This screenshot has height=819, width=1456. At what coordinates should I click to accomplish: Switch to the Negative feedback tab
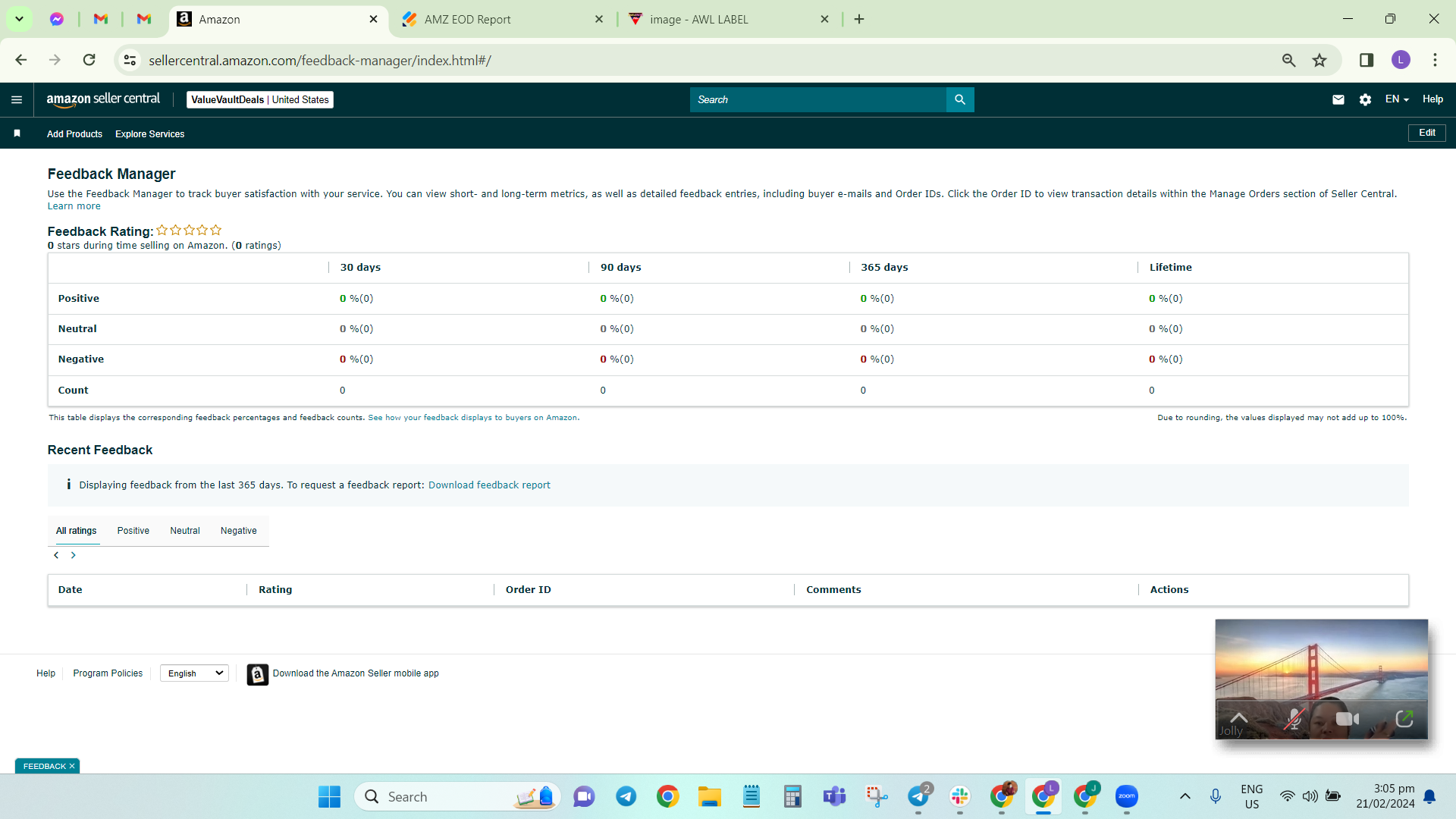(x=239, y=531)
